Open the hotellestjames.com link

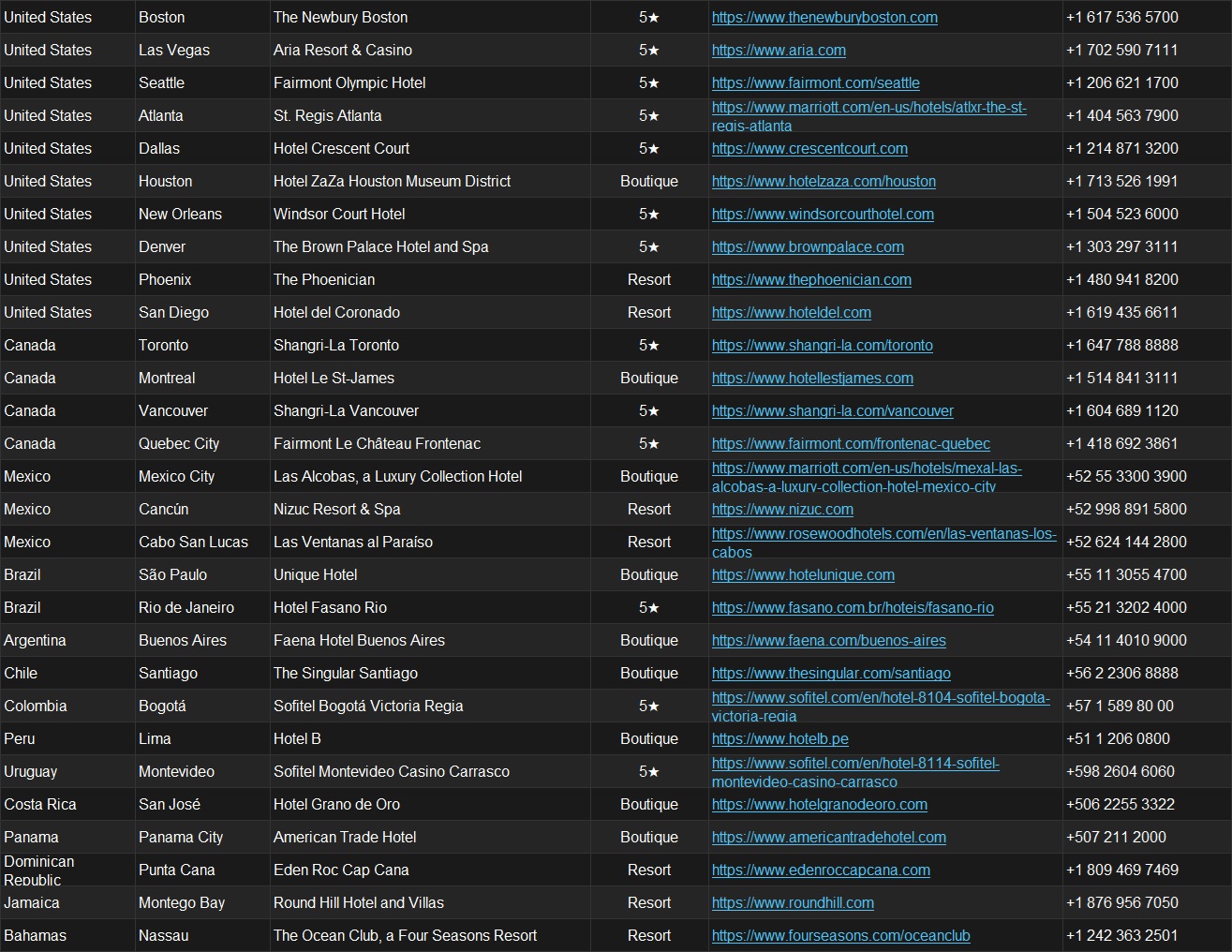pos(812,378)
